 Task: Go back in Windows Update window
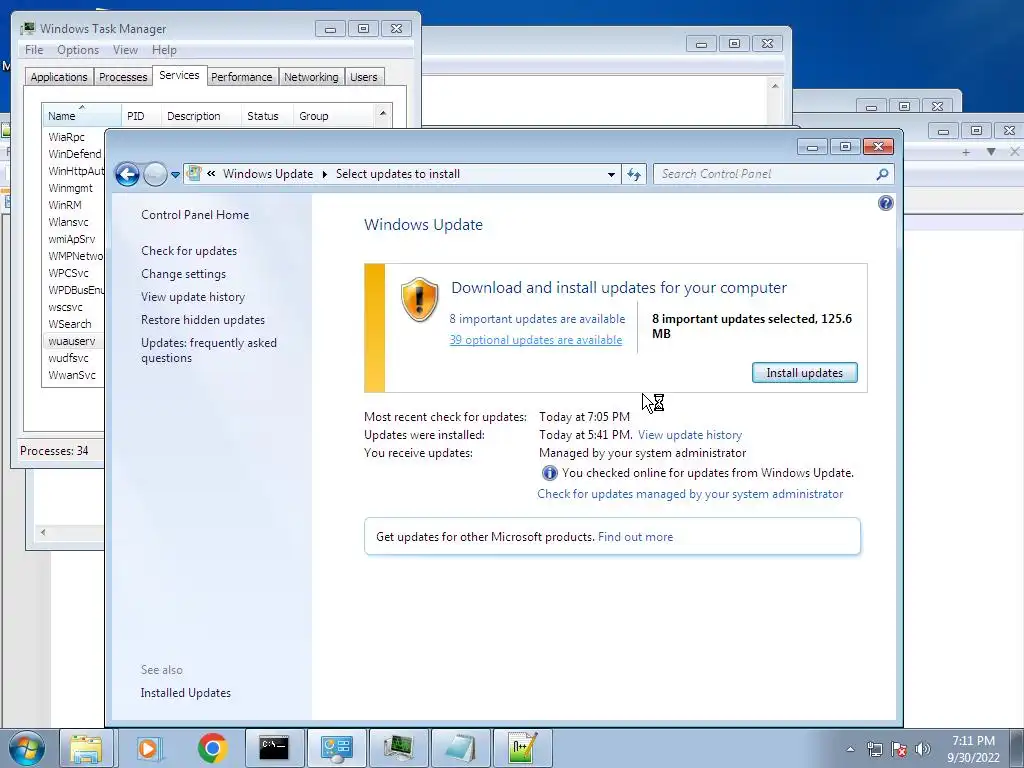[x=127, y=174]
